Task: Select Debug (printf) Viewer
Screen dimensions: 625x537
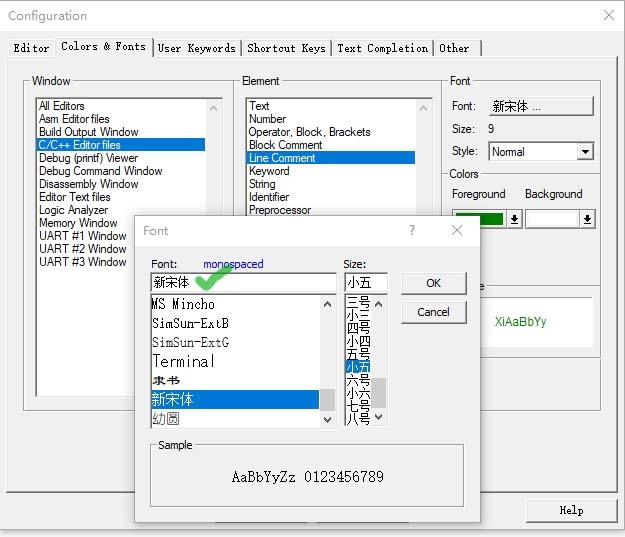Action: point(121,158)
